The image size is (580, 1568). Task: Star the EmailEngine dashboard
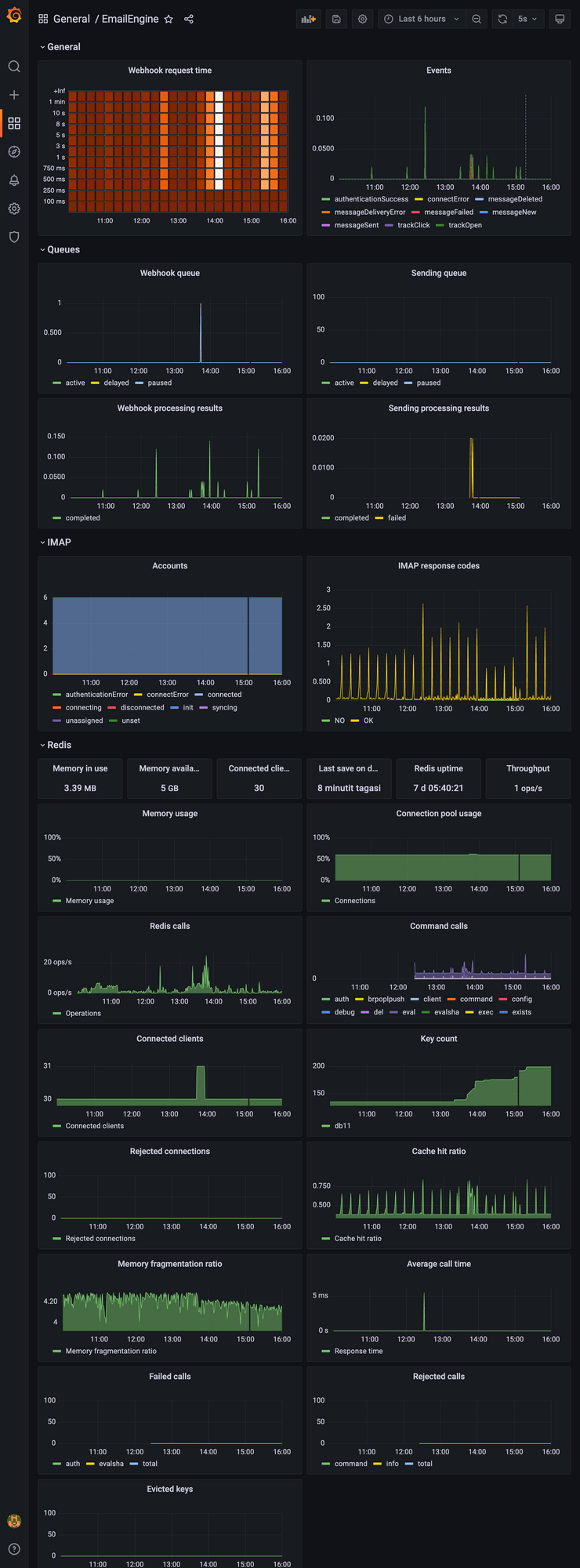[169, 19]
